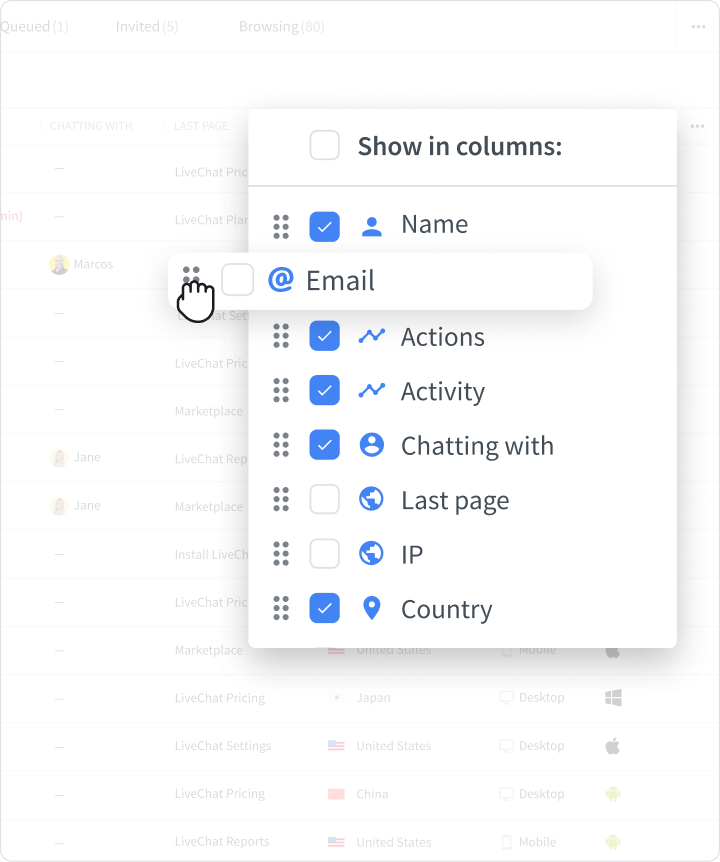Viewport: 720px width, 862px height.
Task: Toggle the Show in columns master checkbox
Action: pos(324,145)
